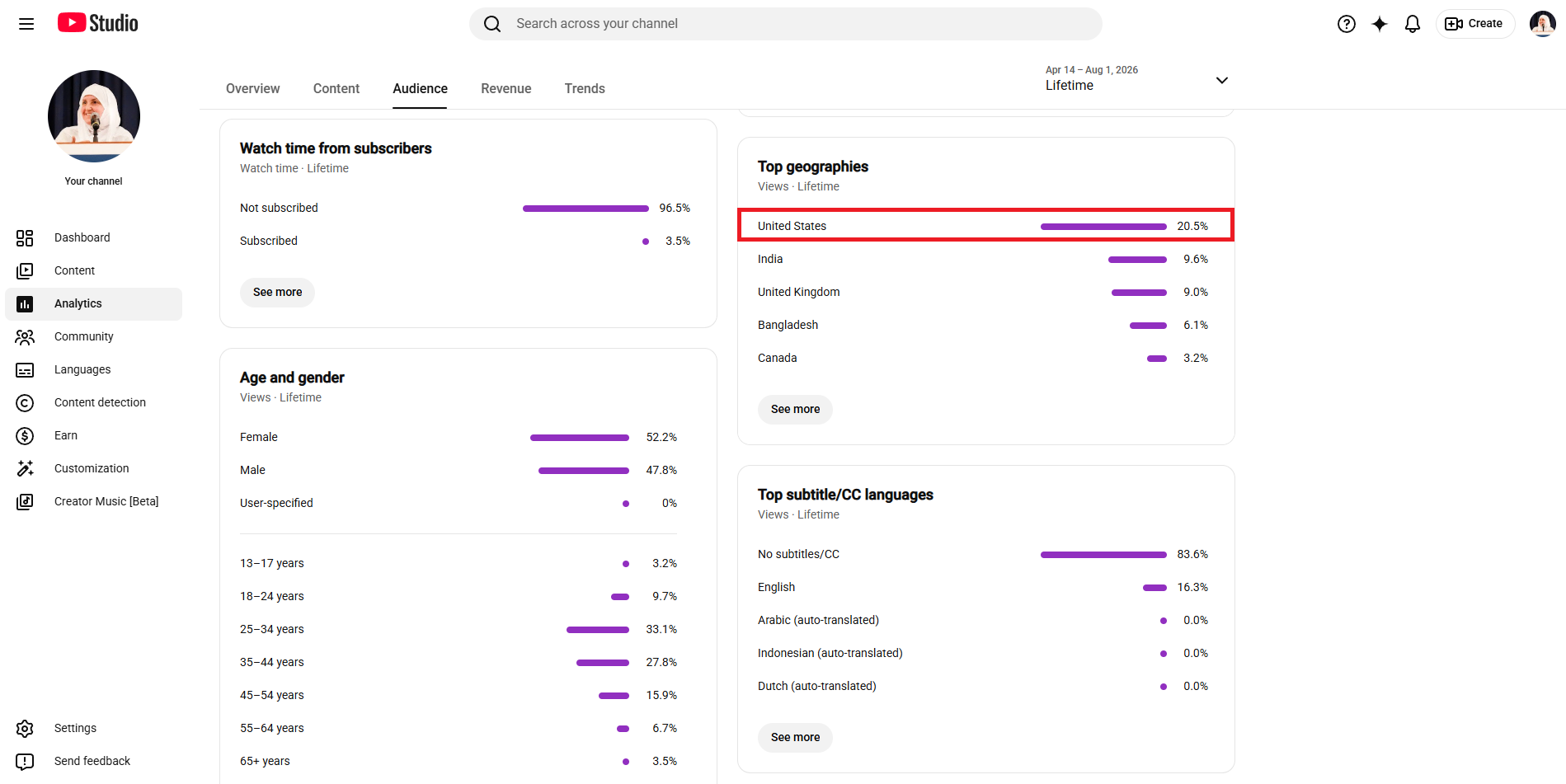Click the Create video button

1474,24
